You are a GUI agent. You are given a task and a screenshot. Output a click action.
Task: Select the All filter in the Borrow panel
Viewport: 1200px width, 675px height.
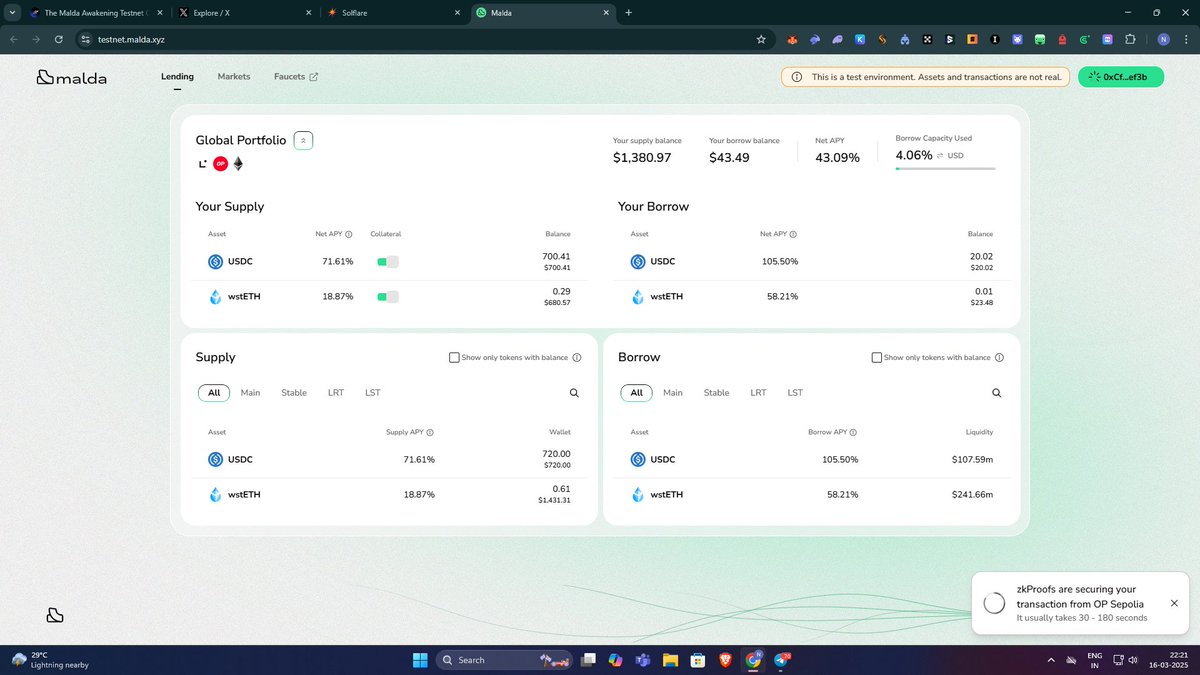(636, 393)
